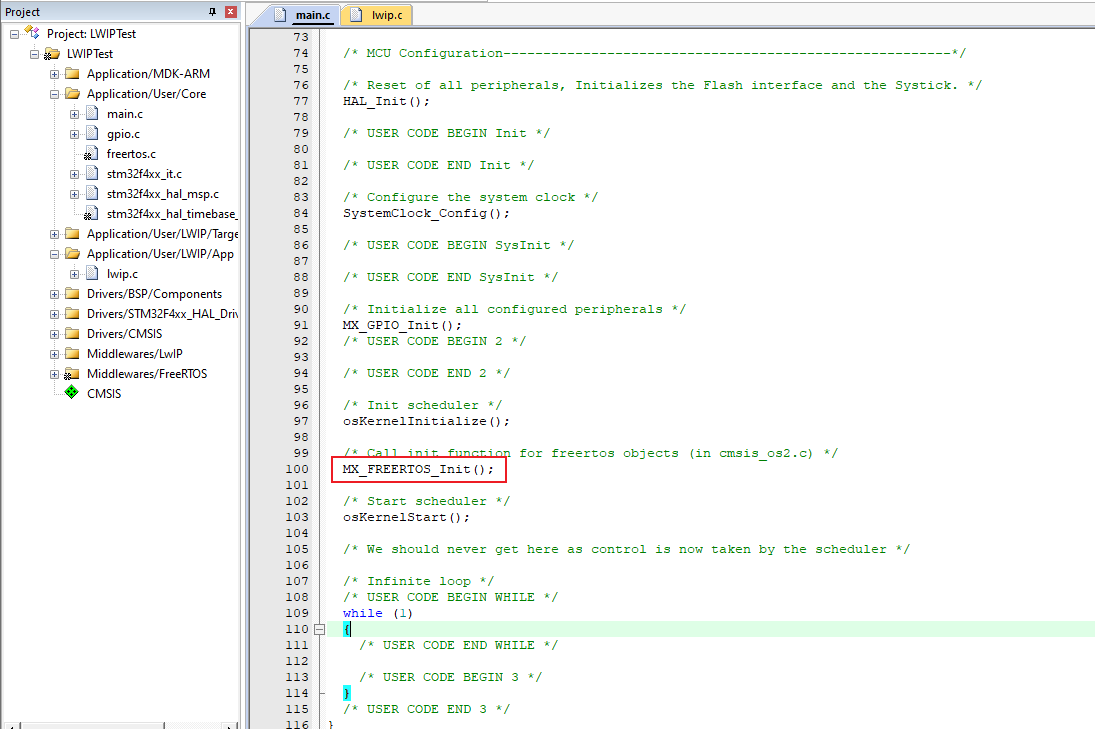Close the Project panel with its X button
Viewport: 1095px width, 729px height.
[229, 11]
